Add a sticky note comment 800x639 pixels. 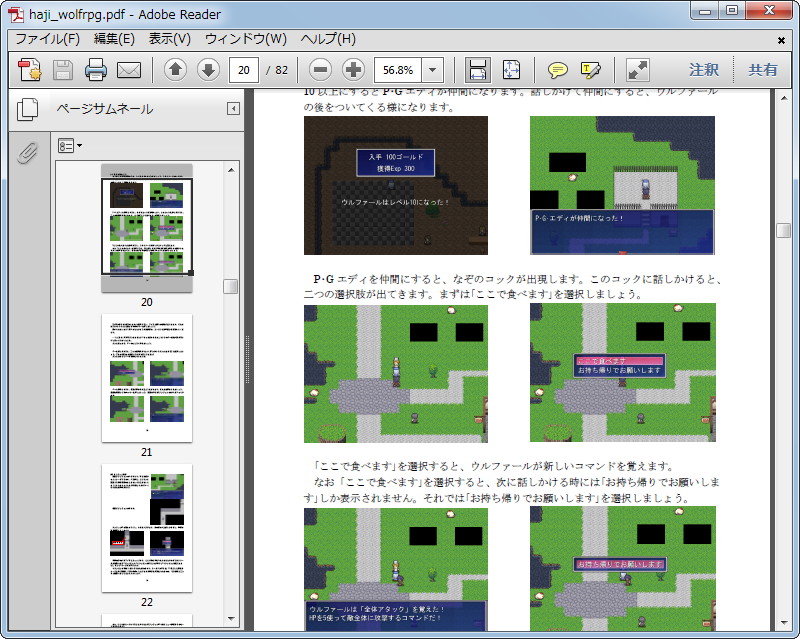click(557, 70)
